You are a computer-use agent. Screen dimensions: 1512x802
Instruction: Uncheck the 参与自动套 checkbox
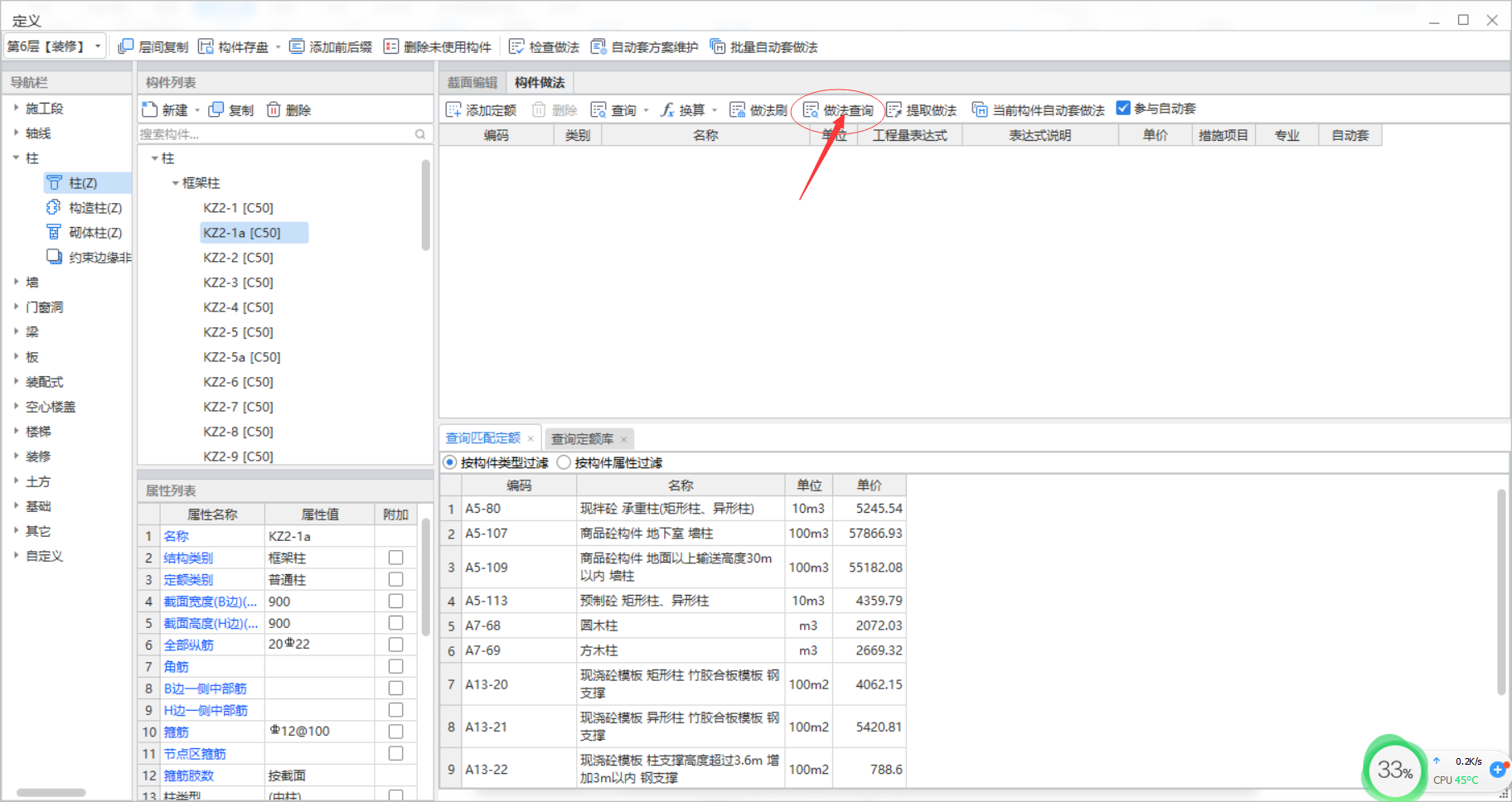click(x=1123, y=108)
